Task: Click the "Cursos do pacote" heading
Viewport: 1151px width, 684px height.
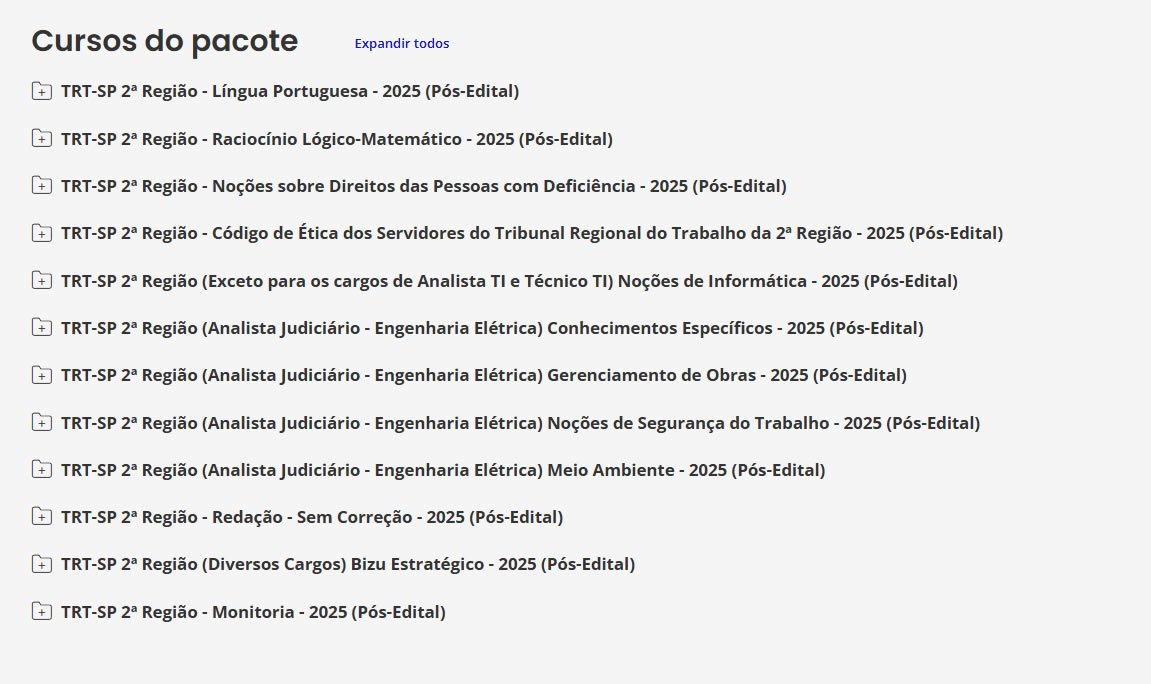Action: click(165, 42)
